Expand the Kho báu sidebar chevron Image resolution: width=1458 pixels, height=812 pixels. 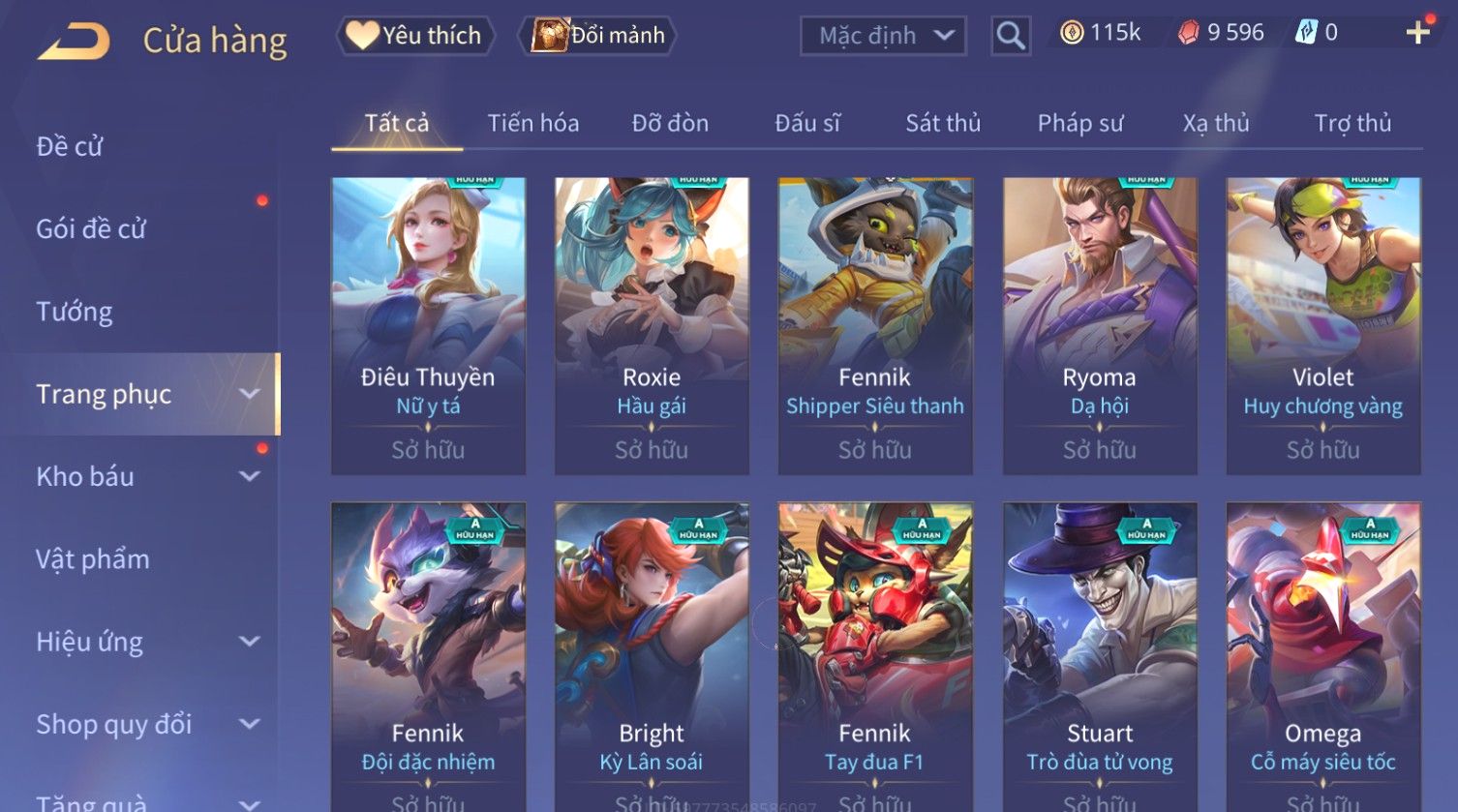tap(250, 476)
